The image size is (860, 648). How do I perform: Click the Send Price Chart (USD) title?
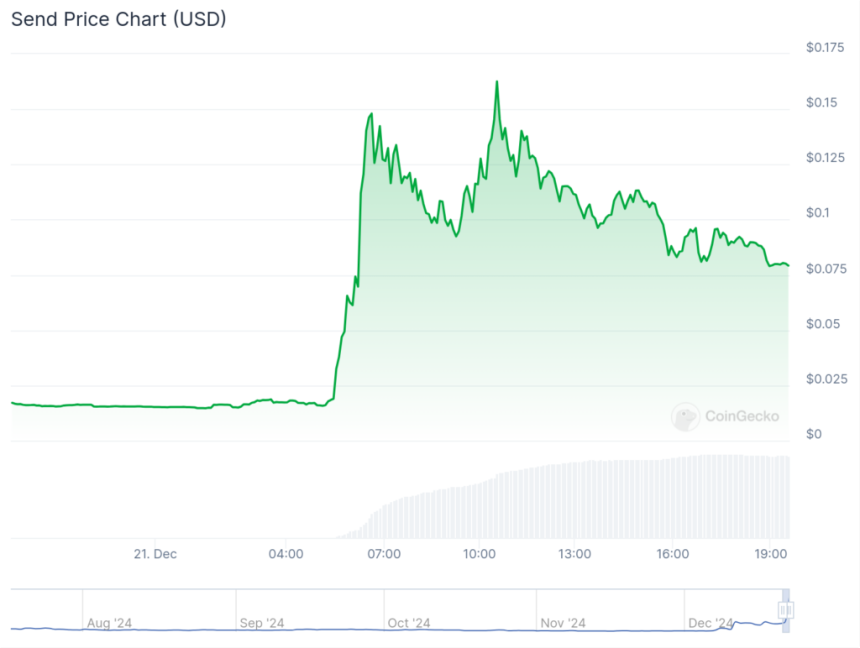tap(119, 19)
